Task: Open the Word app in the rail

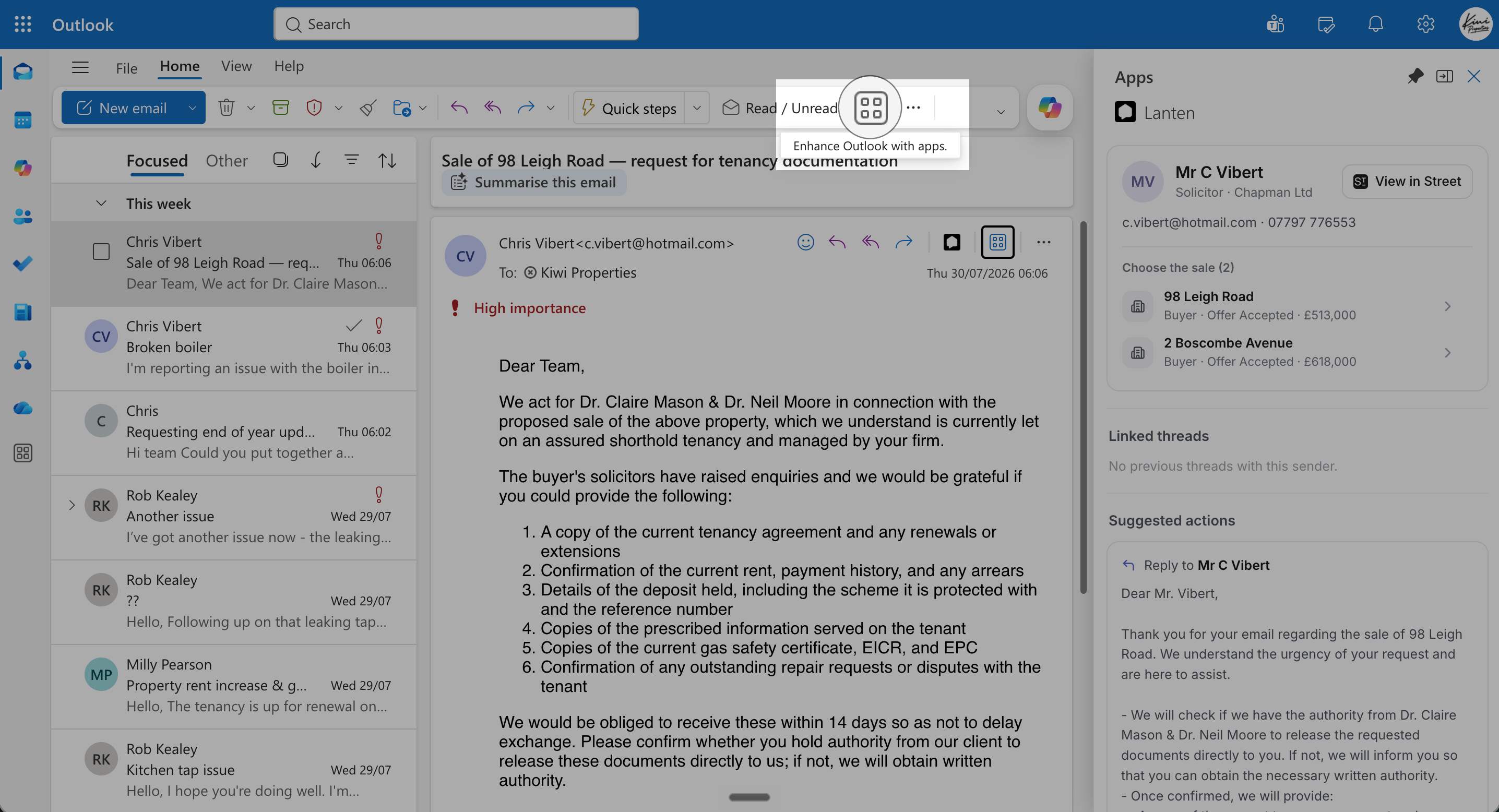Action: pos(22,313)
